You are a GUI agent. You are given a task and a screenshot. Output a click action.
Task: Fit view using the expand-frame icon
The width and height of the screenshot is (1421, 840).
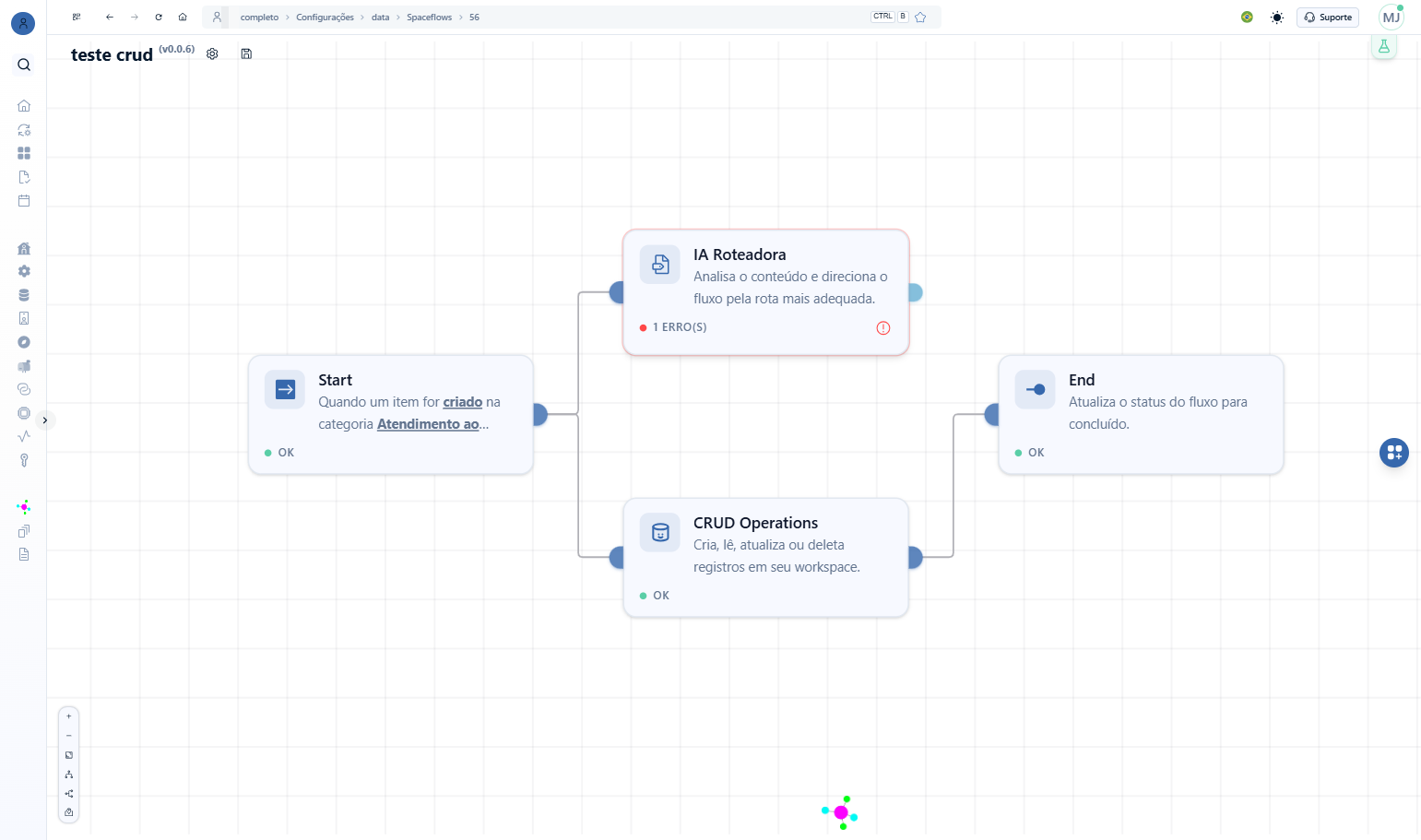pos(68,755)
